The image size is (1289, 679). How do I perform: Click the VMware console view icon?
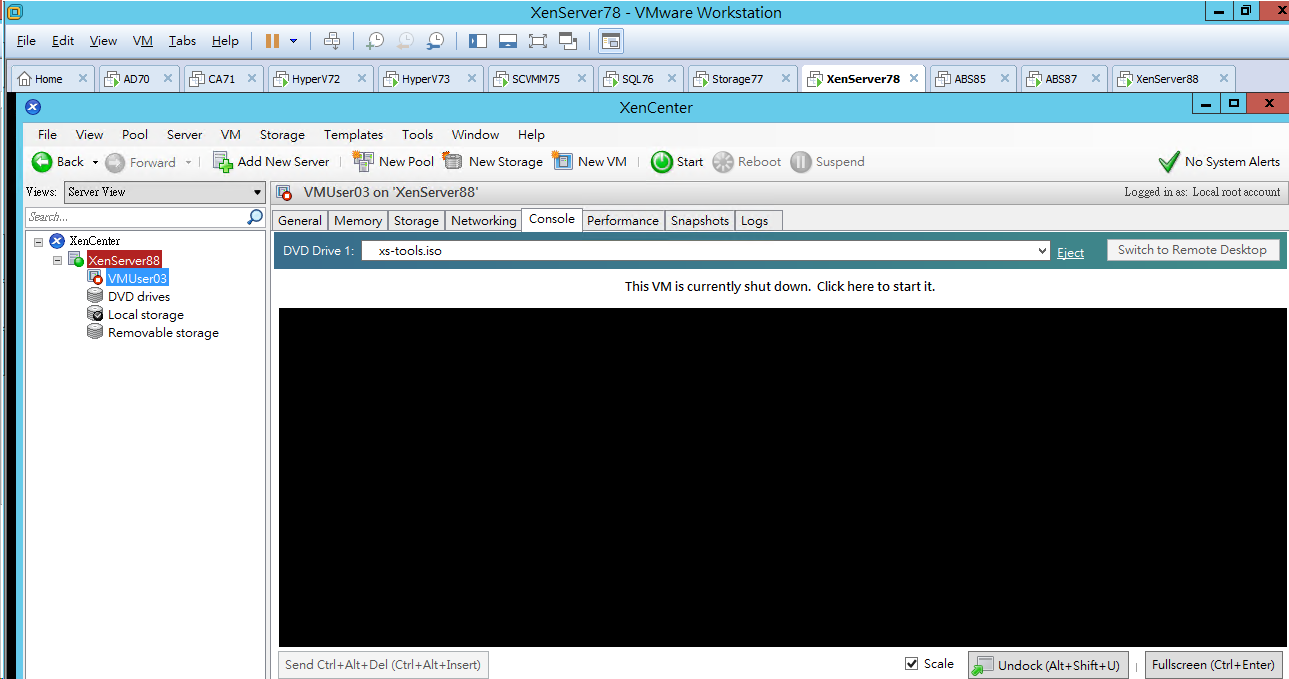coord(611,41)
